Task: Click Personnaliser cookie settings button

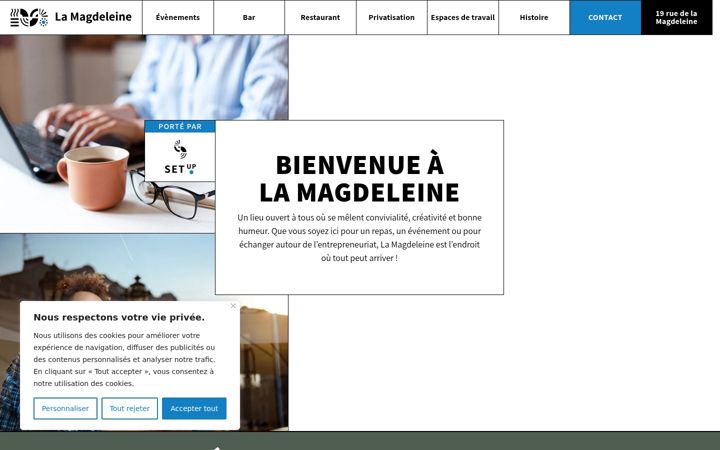Action: 65,408
